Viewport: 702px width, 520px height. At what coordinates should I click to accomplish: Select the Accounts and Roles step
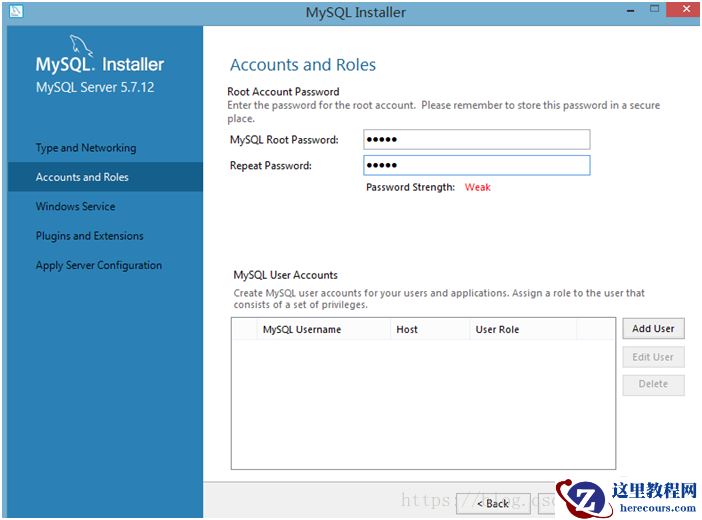click(x=105, y=177)
